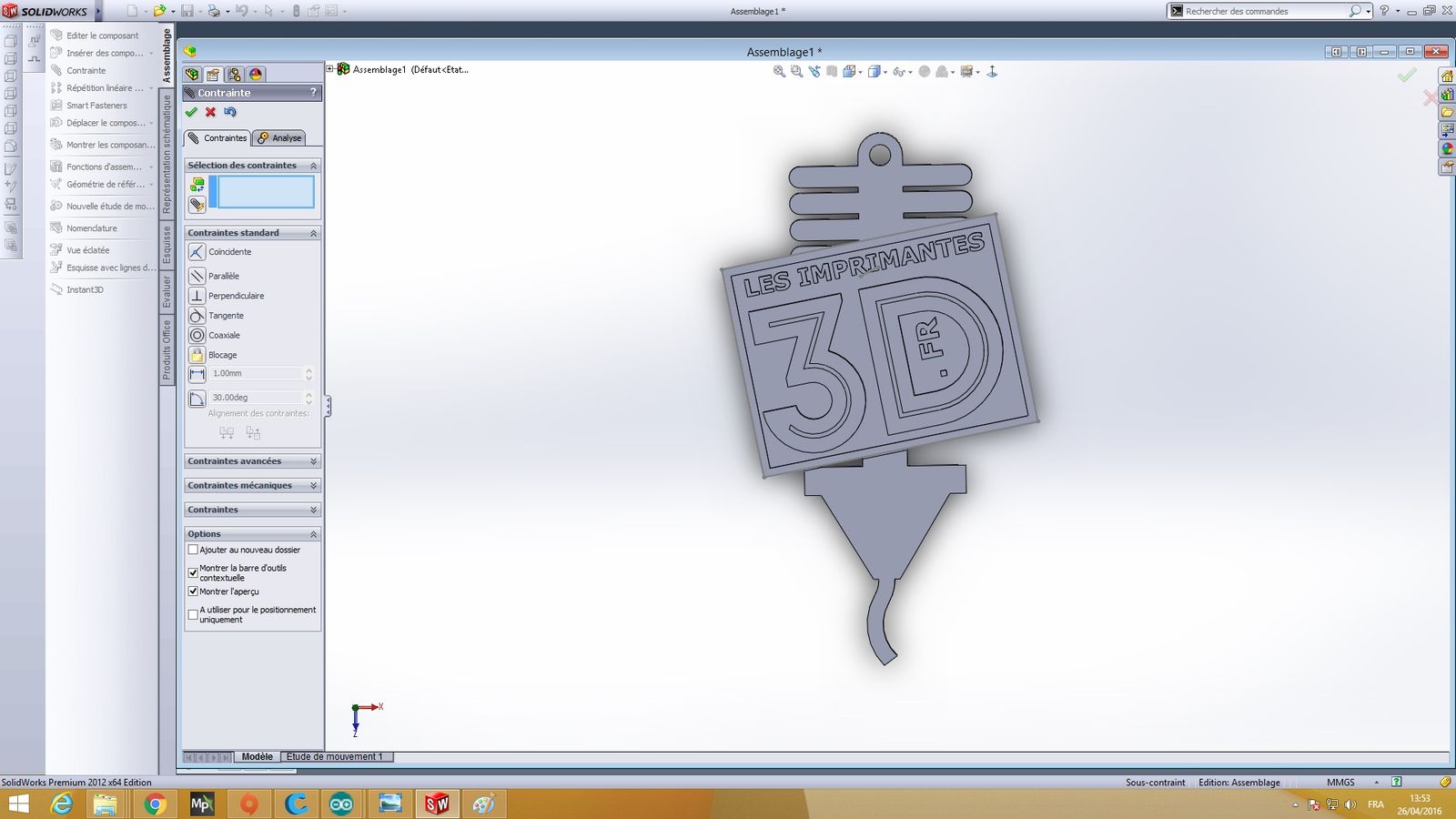1456x819 pixels.
Task: Accept the mate with the green checkmark in the Contrainte panel
Action: [x=191, y=112]
